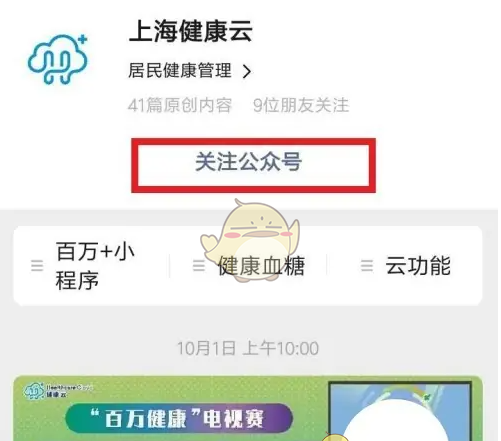Show the 9位朋友关注 friends list
The height and width of the screenshot is (441, 501).
click(x=301, y=105)
